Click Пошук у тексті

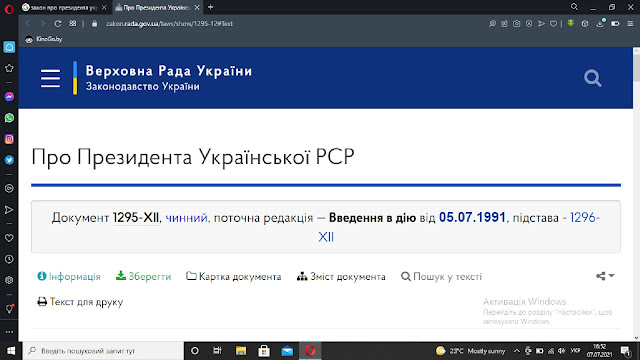click(x=441, y=276)
